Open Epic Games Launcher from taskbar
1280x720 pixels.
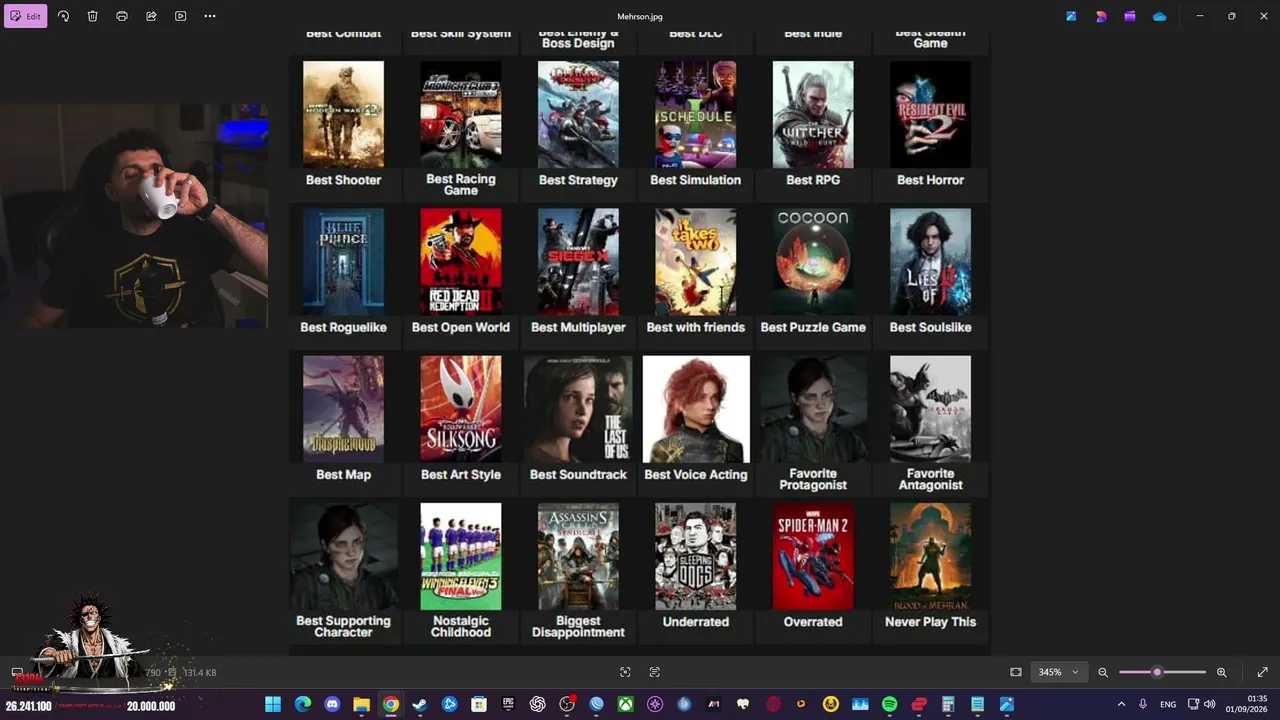click(x=508, y=704)
